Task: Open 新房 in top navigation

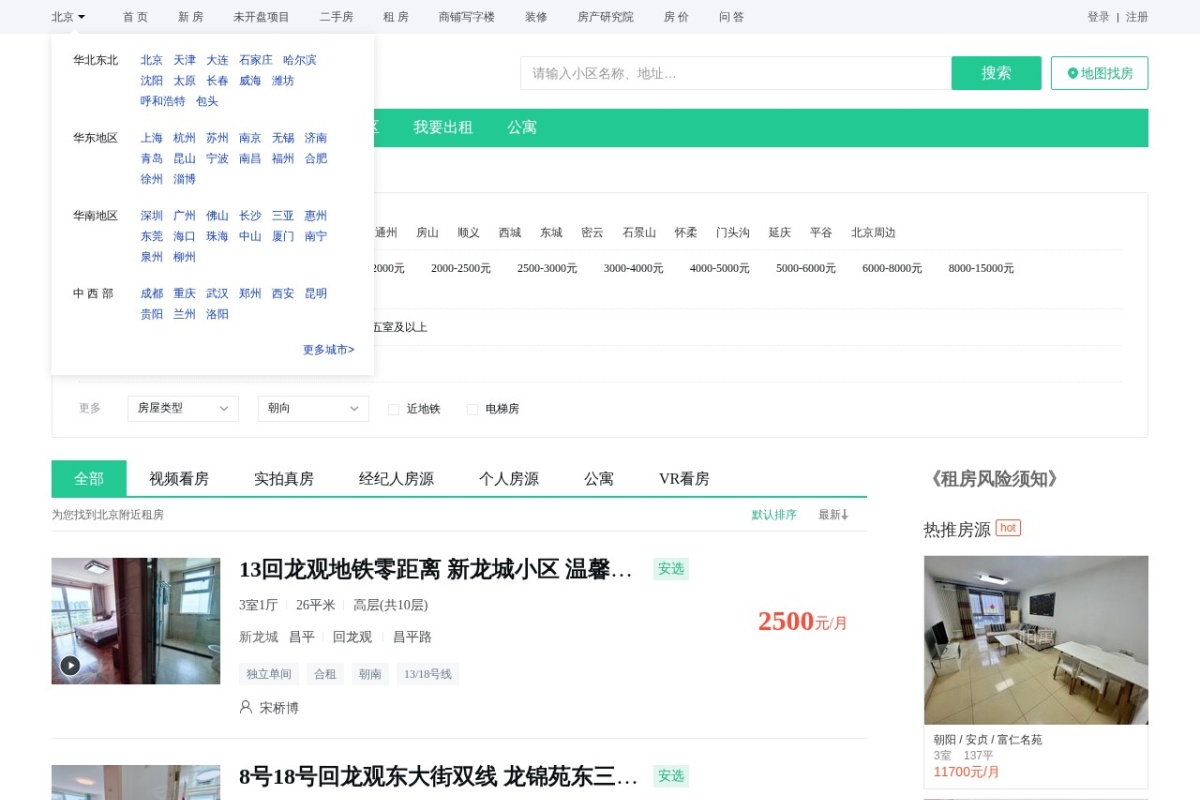Action: (190, 17)
